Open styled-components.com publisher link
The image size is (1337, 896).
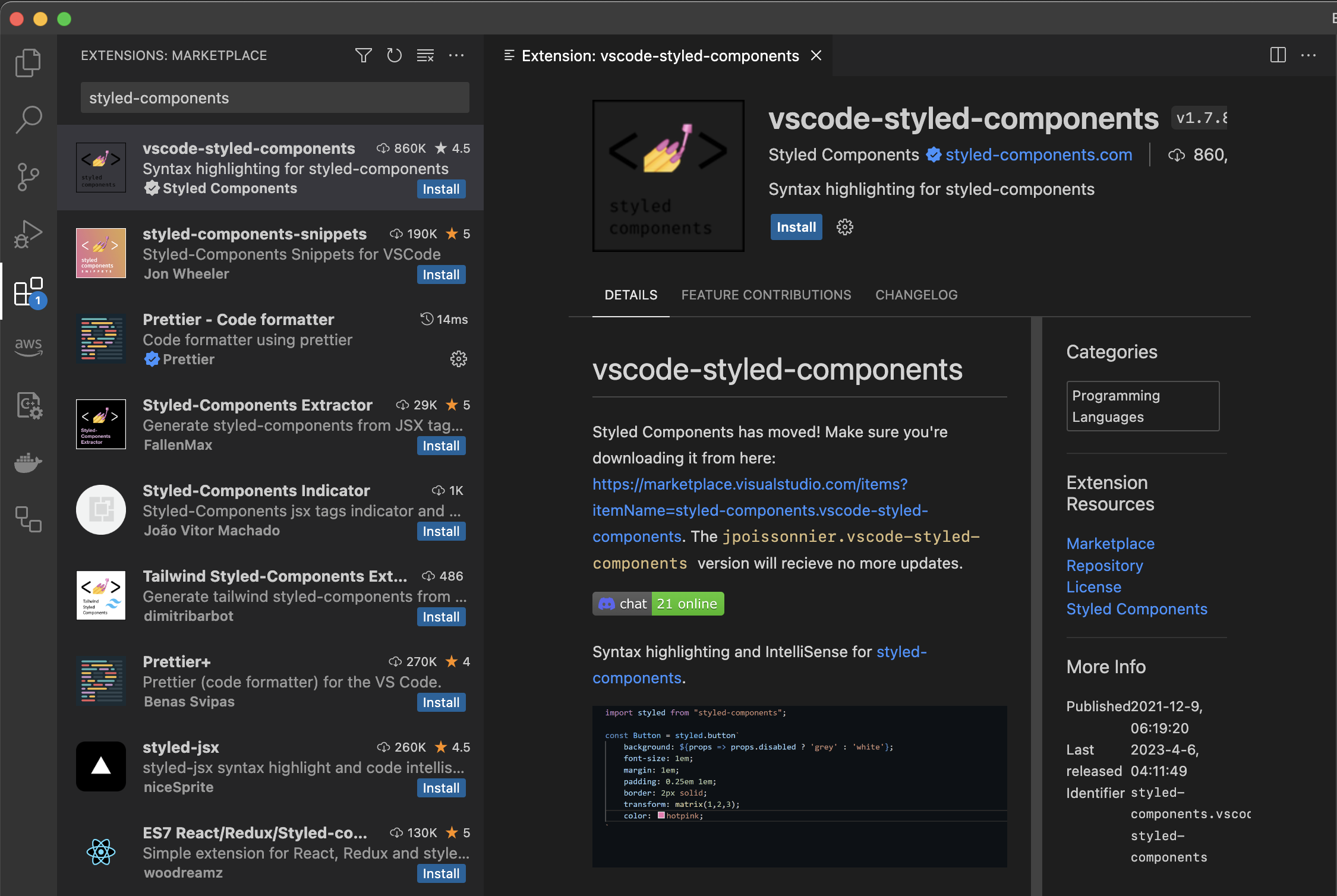pyautogui.click(x=1039, y=154)
